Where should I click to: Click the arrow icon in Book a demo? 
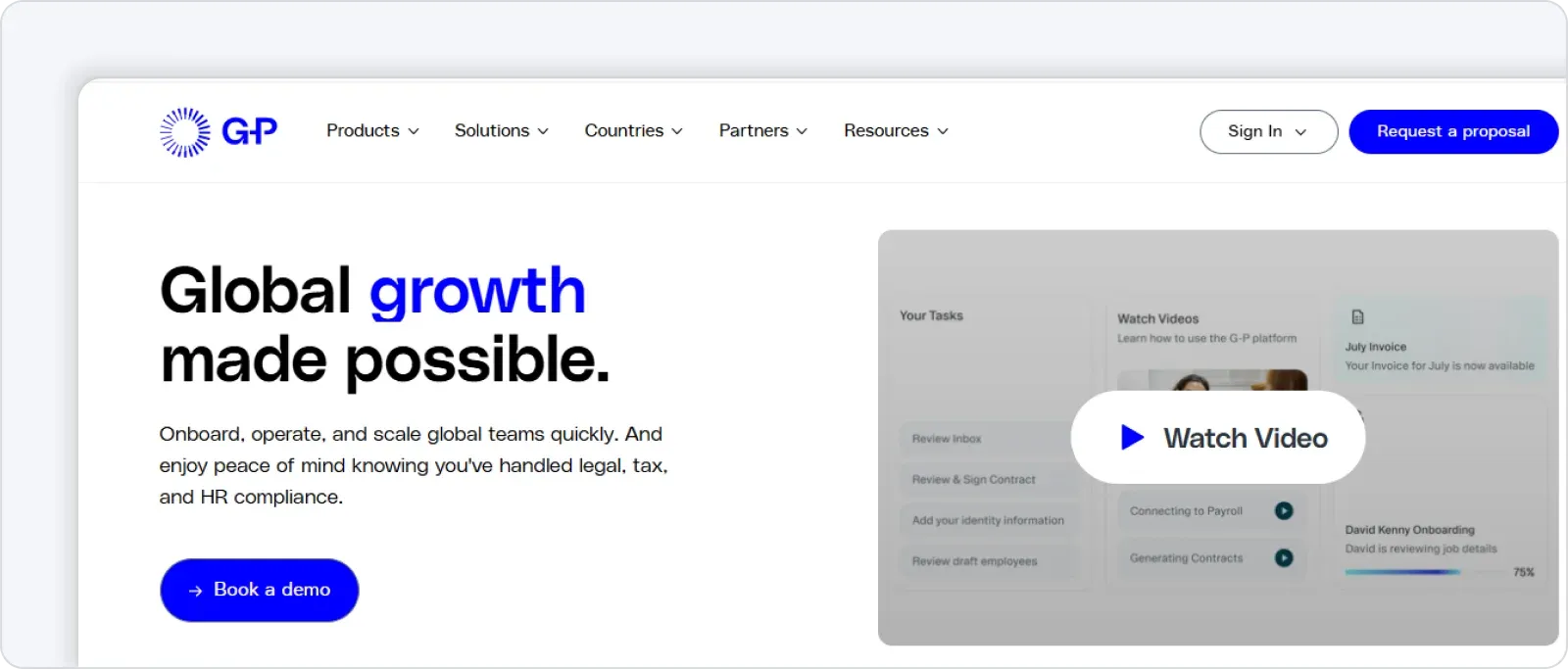[x=195, y=591]
